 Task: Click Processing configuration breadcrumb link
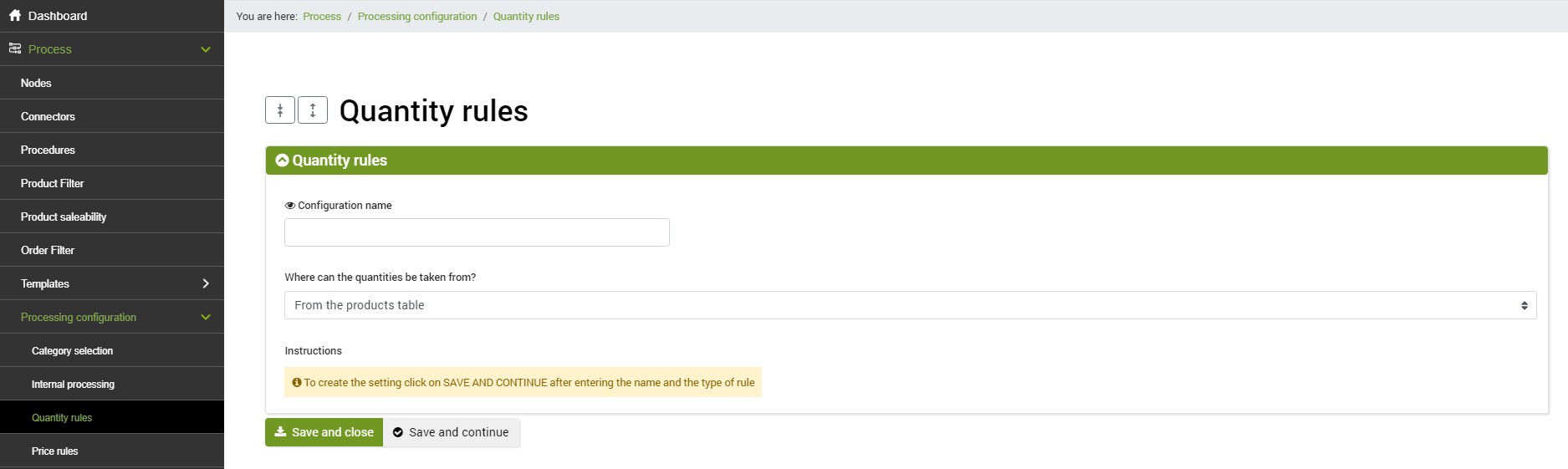pyautogui.click(x=417, y=16)
